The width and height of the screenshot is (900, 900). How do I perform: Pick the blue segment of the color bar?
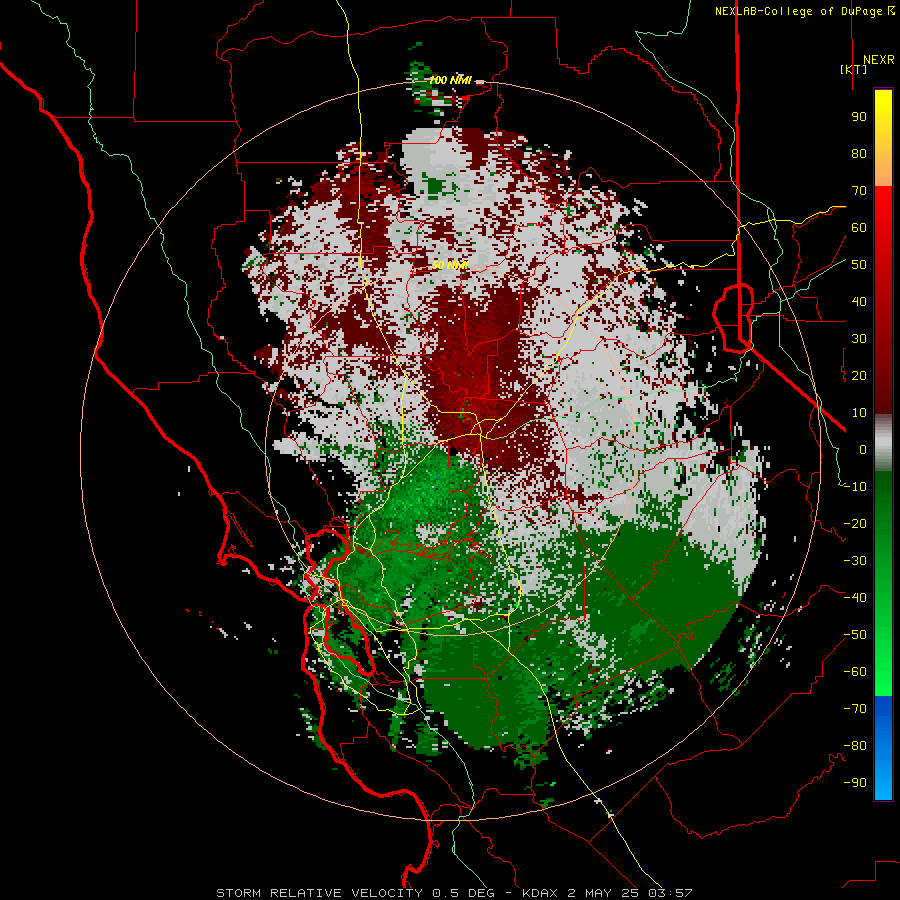pyautogui.click(x=883, y=748)
